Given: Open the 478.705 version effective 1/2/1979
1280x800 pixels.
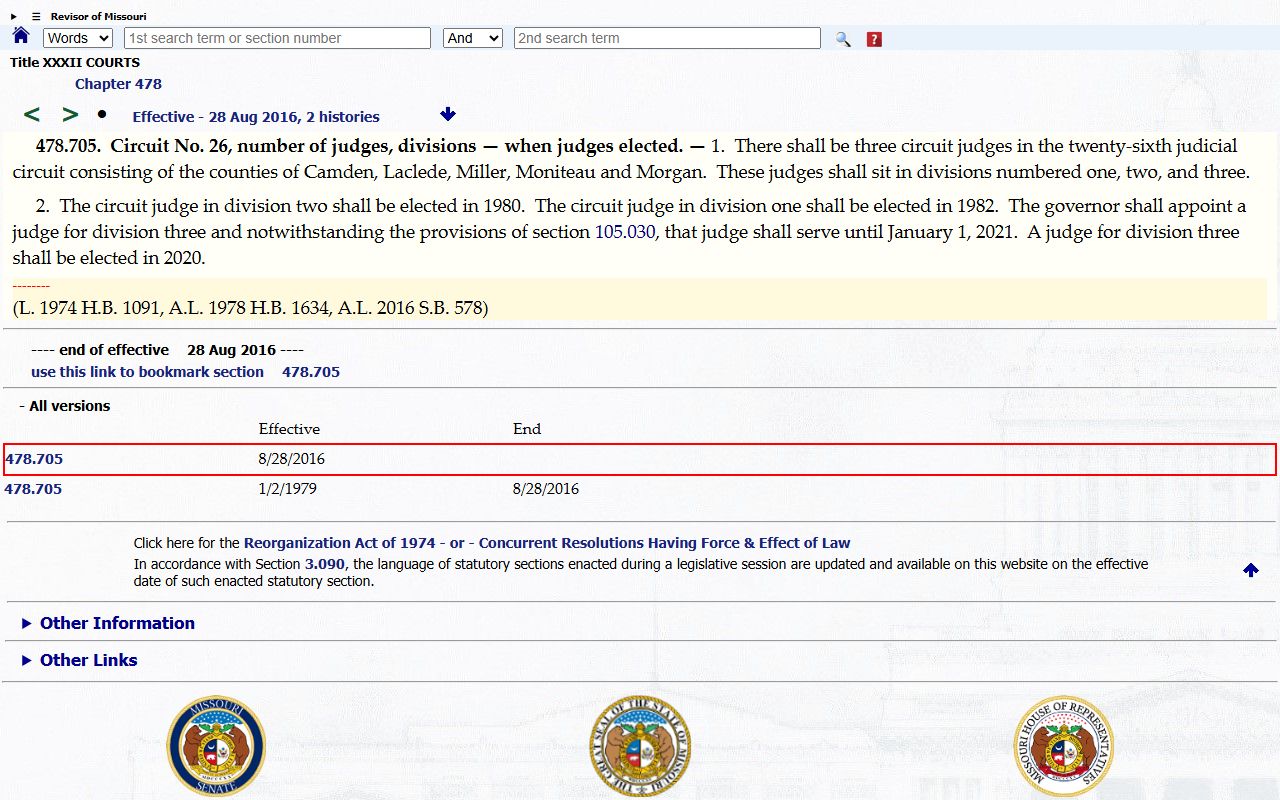Looking at the screenshot, I should (x=33, y=489).
